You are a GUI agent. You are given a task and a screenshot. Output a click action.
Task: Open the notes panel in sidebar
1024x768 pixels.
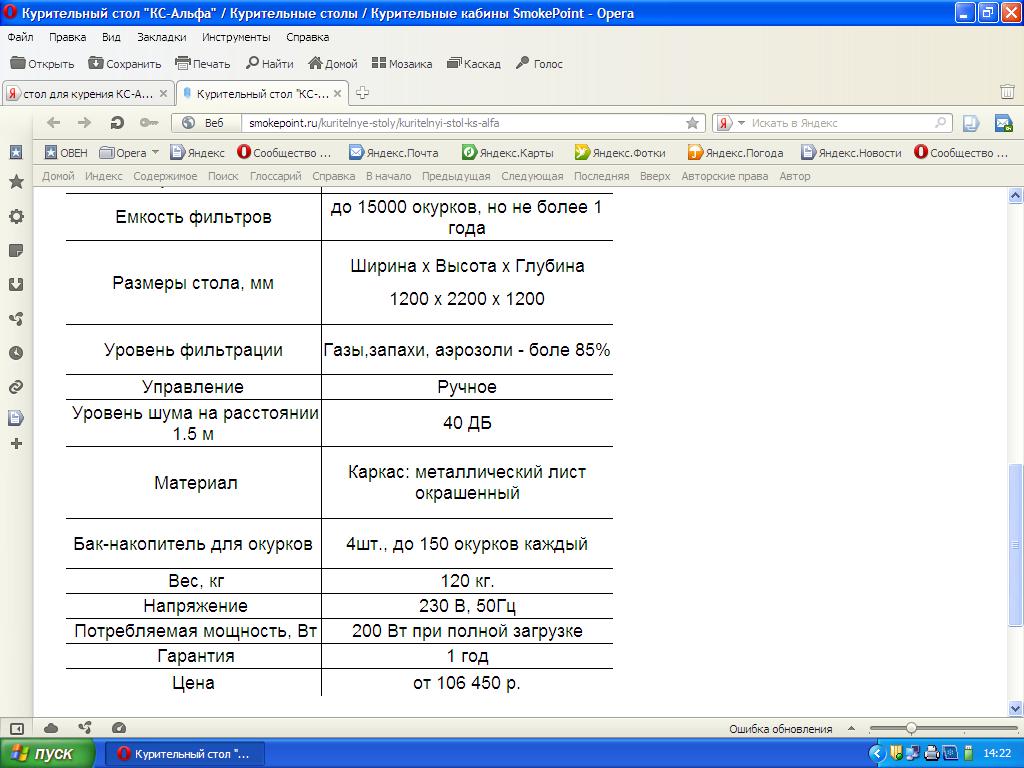[x=16, y=250]
